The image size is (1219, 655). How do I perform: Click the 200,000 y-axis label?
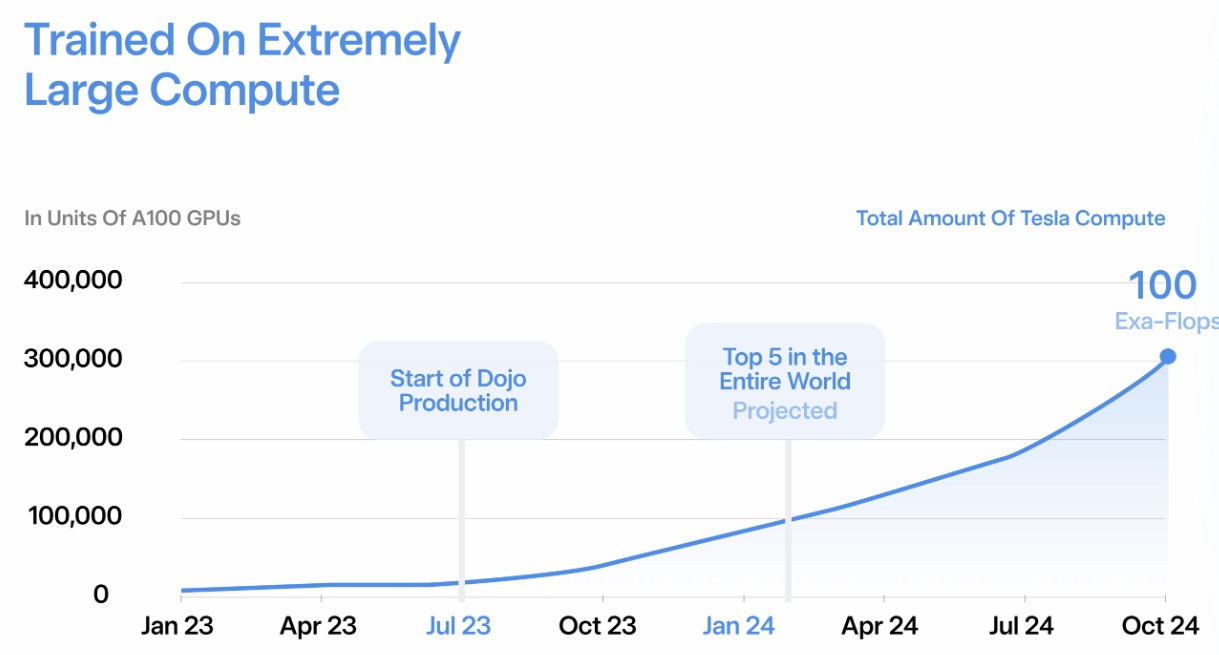coord(73,438)
